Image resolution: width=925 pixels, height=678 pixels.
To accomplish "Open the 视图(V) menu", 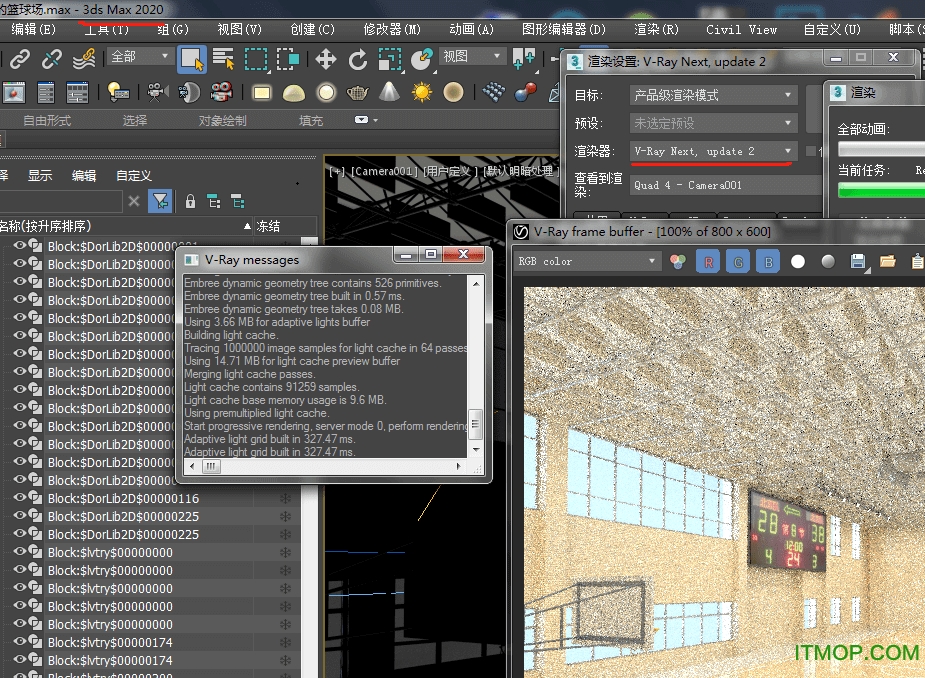I will (239, 30).
